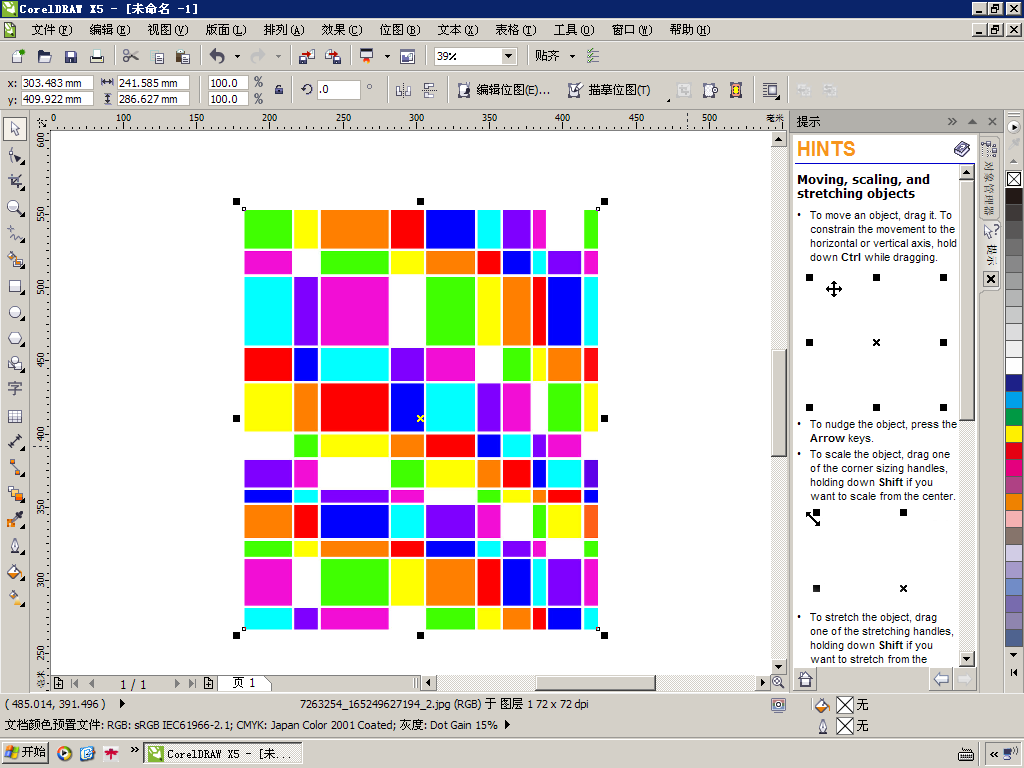
Task: Click the rotation angle field
Action: pyautogui.click(x=338, y=89)
